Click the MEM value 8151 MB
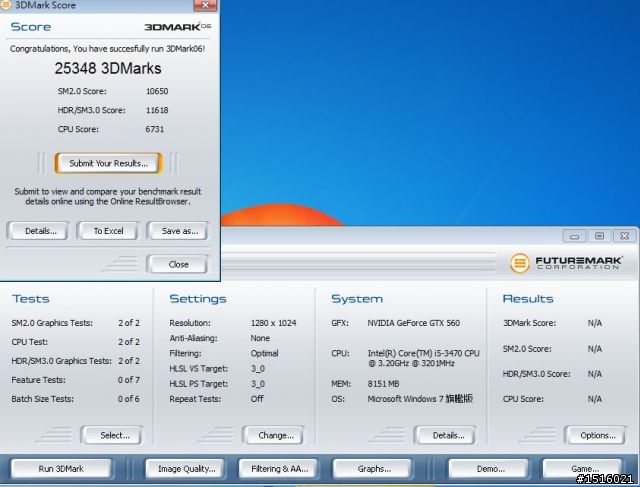Screen dimensions: 640x487 383,384
